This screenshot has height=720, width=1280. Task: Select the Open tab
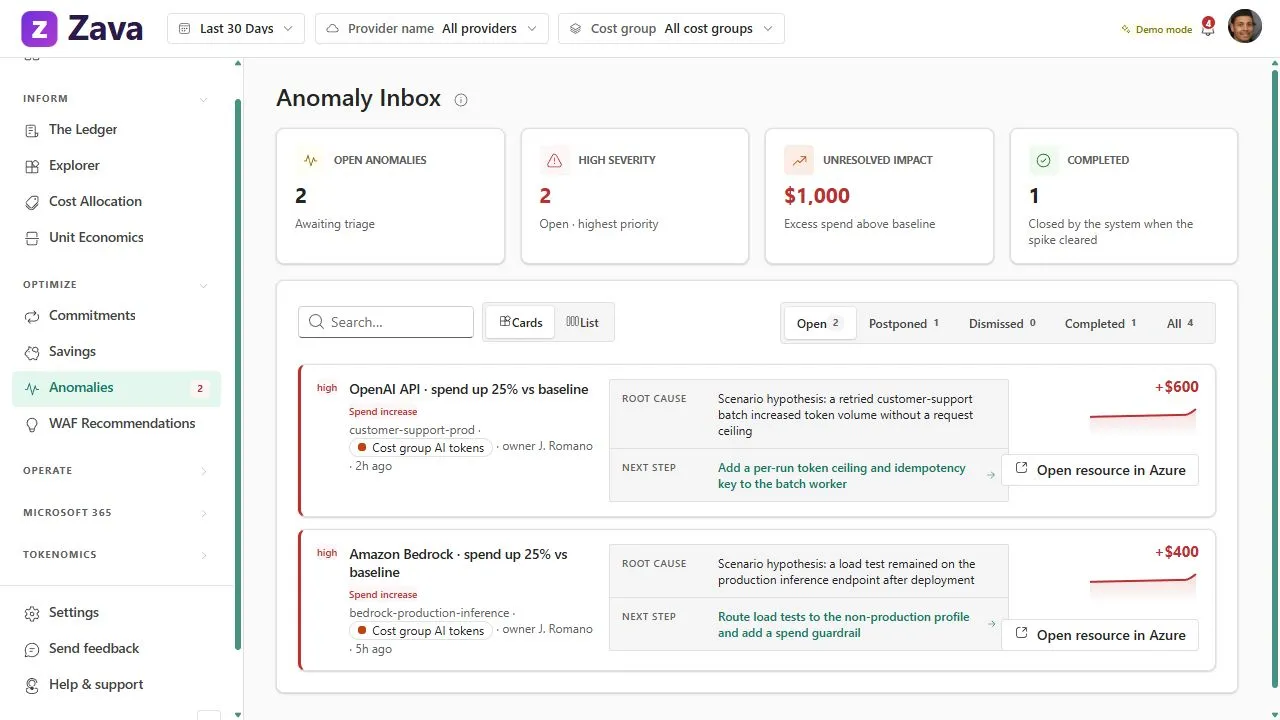pyautogui.click(x=819, y=323)
